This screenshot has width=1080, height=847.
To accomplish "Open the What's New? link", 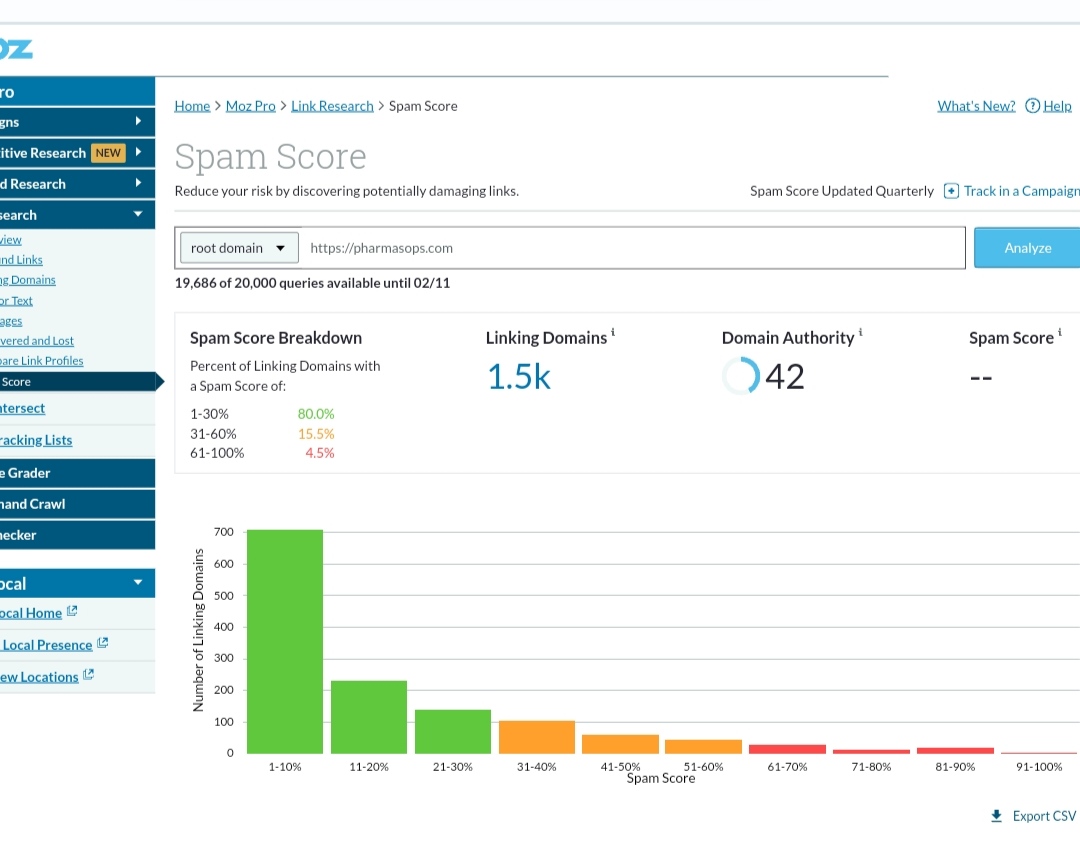I will coord(975,105).
